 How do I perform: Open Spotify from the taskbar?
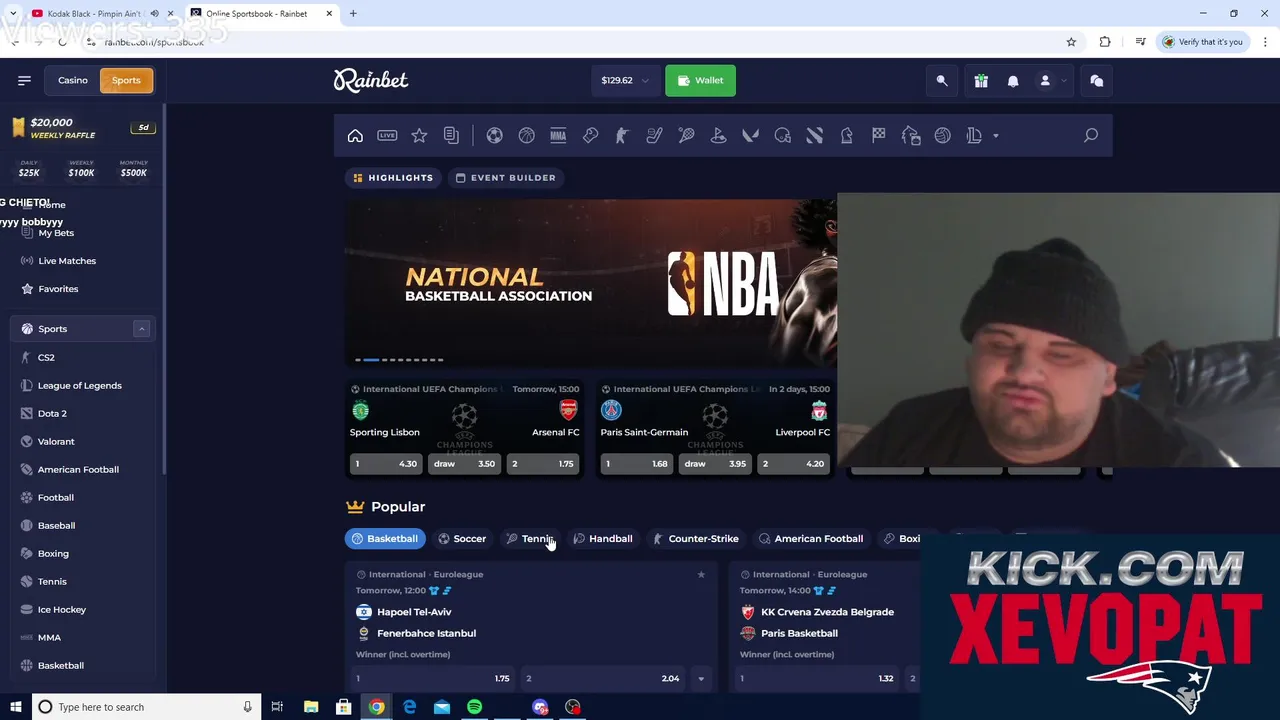[475, 707]
